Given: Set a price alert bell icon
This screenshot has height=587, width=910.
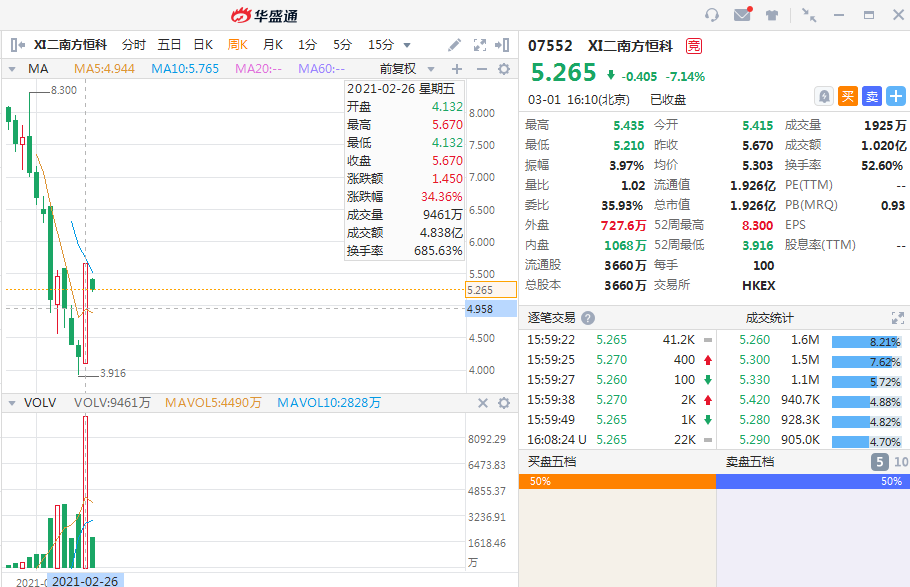Looking at the screenshot, I should [x=824, y=96].
